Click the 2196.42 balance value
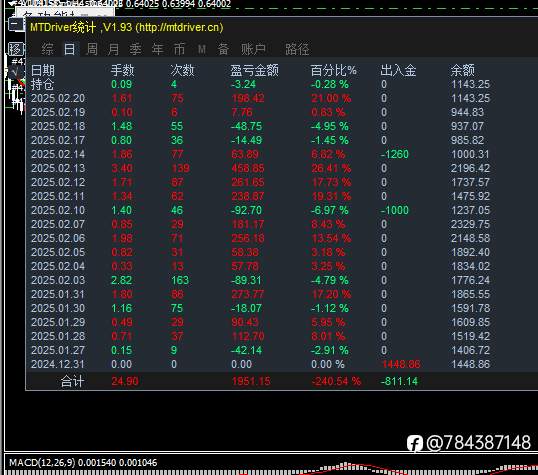This screenshot has width=538, height=475. point(470,168)
